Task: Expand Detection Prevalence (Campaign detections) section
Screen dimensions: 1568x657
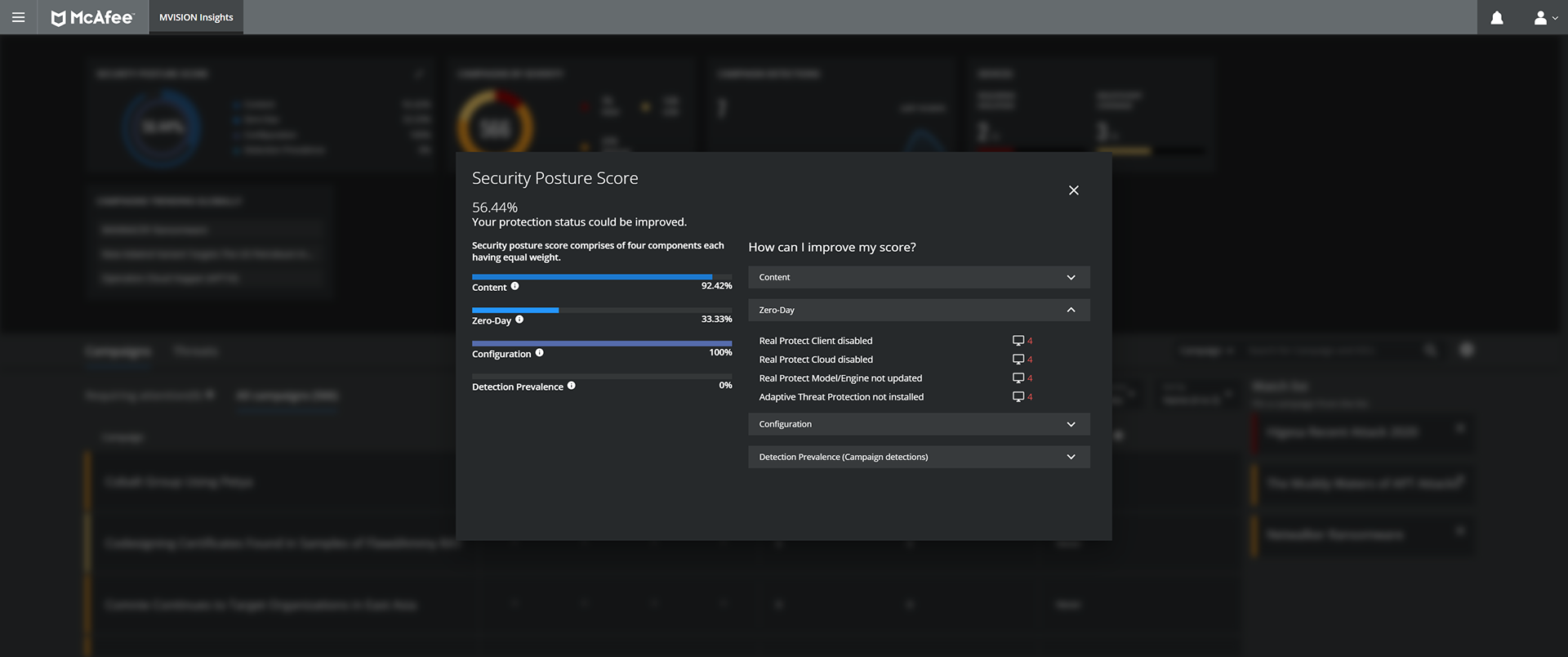Action: 919,457
